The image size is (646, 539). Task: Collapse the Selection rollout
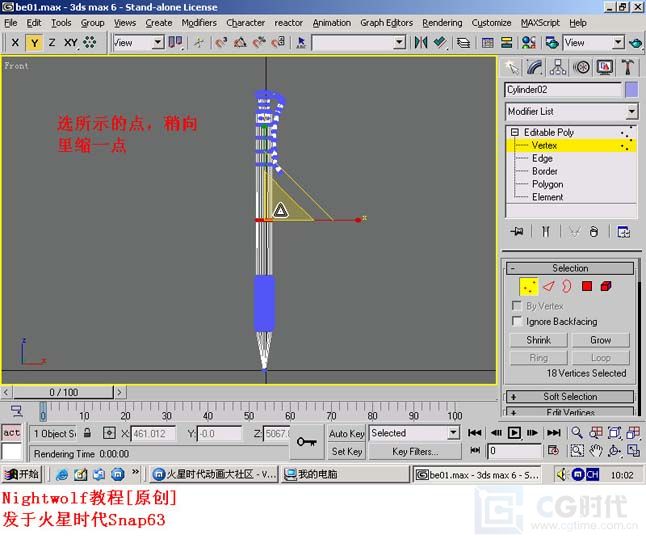tap(570, 268)
